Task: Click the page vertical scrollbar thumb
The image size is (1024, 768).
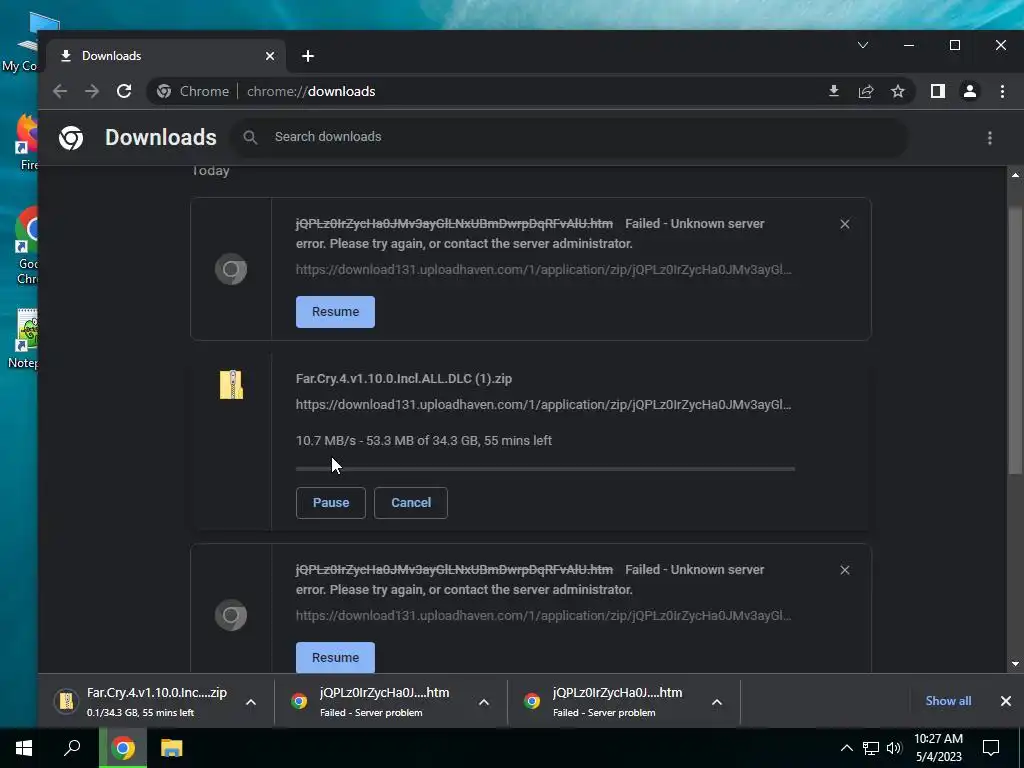Action: point(1015,340)
